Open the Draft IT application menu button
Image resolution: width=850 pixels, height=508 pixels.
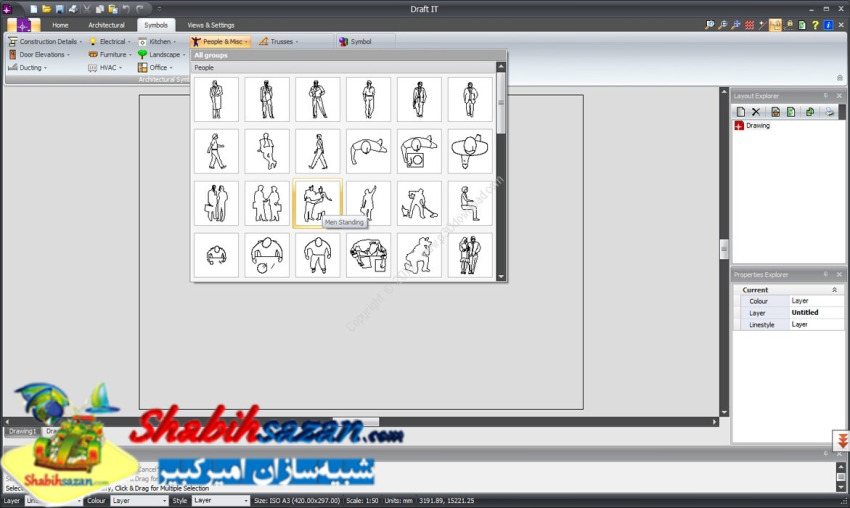coord(23,25)
